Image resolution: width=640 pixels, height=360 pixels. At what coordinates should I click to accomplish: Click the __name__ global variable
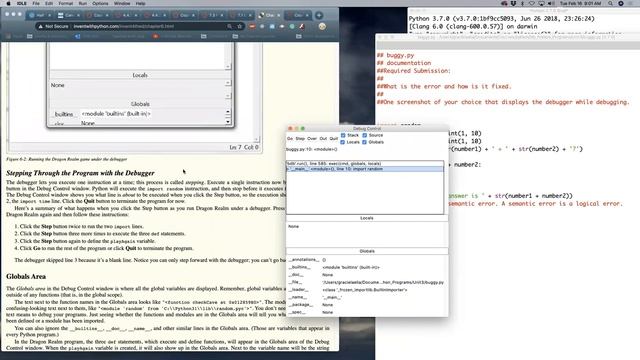click(x=298, y=297)
